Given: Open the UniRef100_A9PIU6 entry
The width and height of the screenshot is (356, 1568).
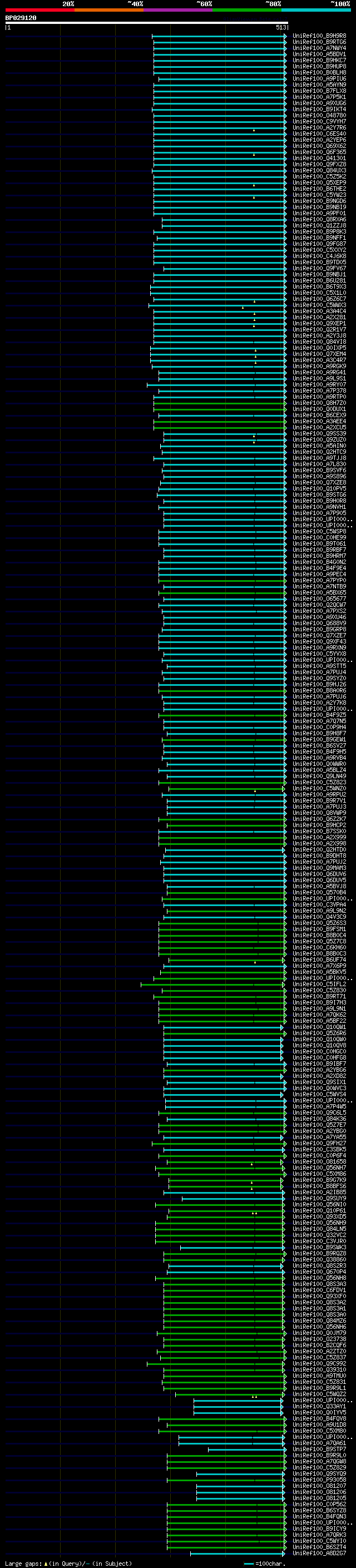Looking at the screenshot, I should 319,78.
